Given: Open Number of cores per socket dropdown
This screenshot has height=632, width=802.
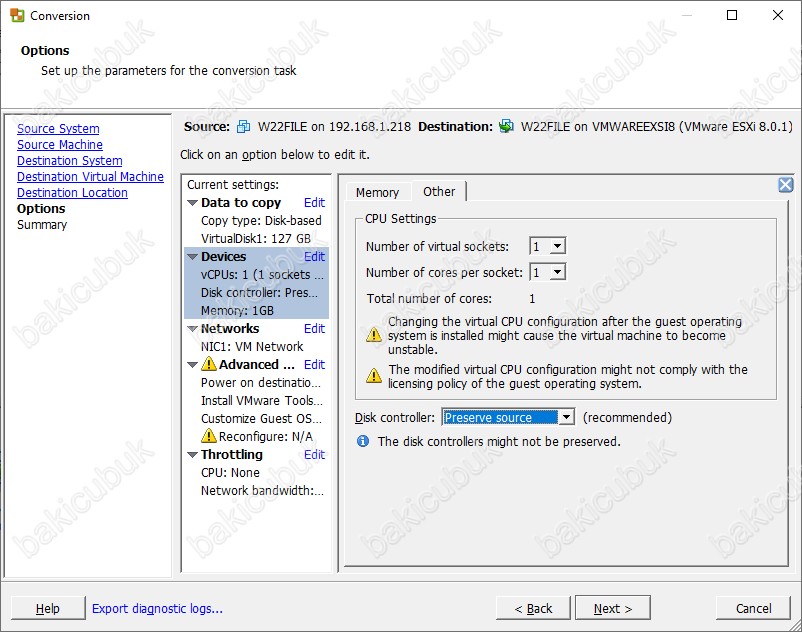Looking at the screenshot, I should (x=558, y=272).
